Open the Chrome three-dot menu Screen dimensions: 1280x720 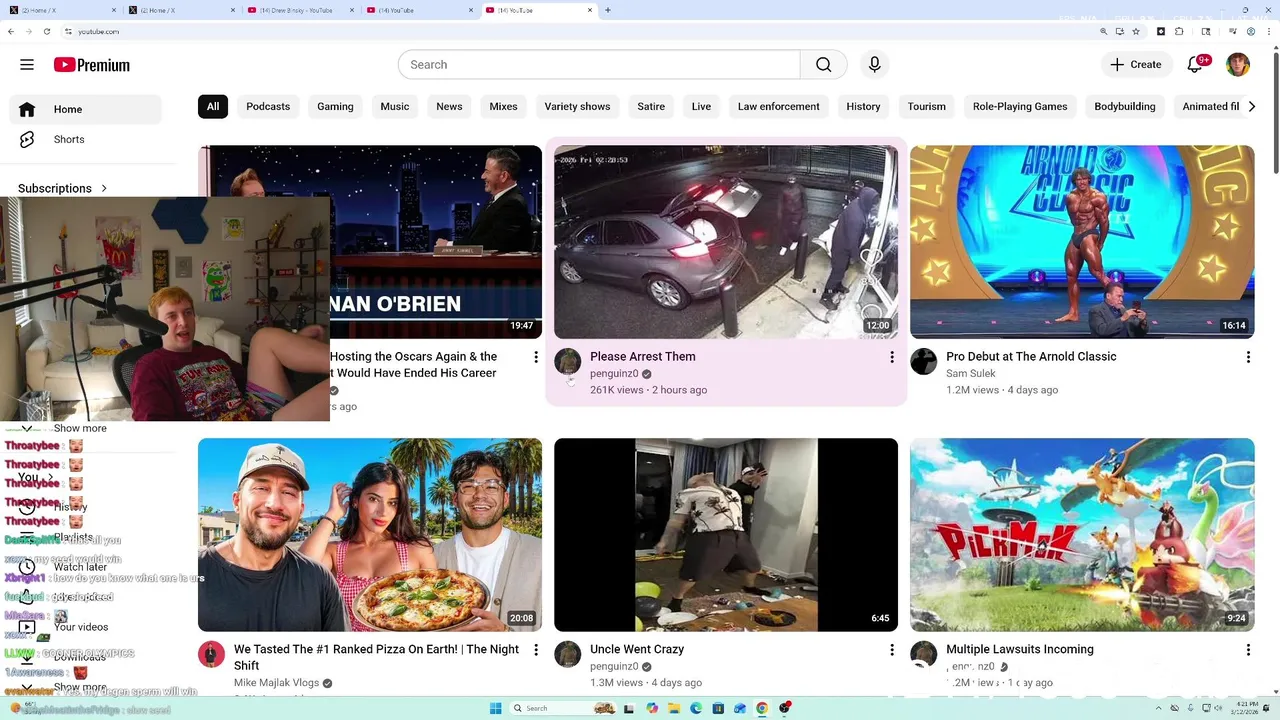tap(1269, 31)
